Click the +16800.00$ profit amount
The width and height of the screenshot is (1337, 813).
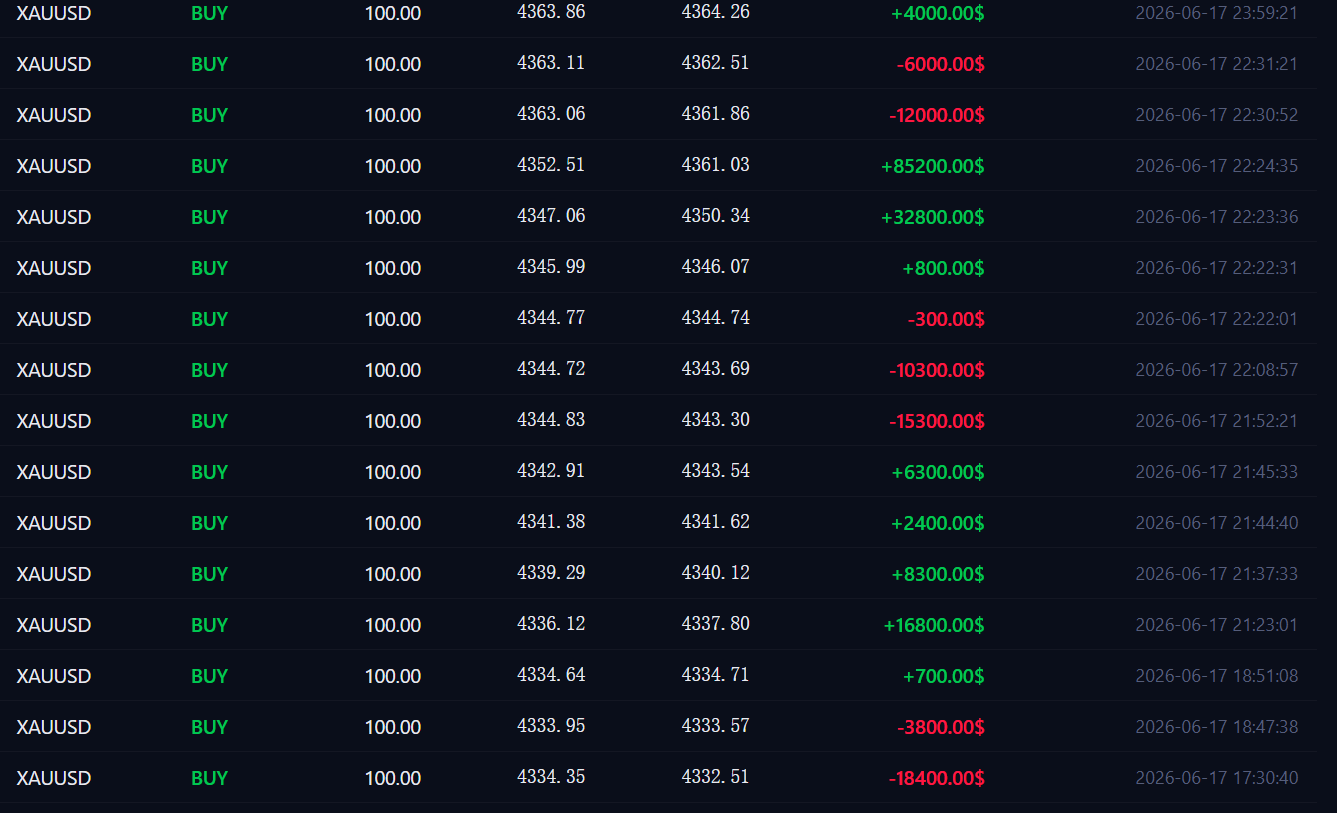point(933,625)
